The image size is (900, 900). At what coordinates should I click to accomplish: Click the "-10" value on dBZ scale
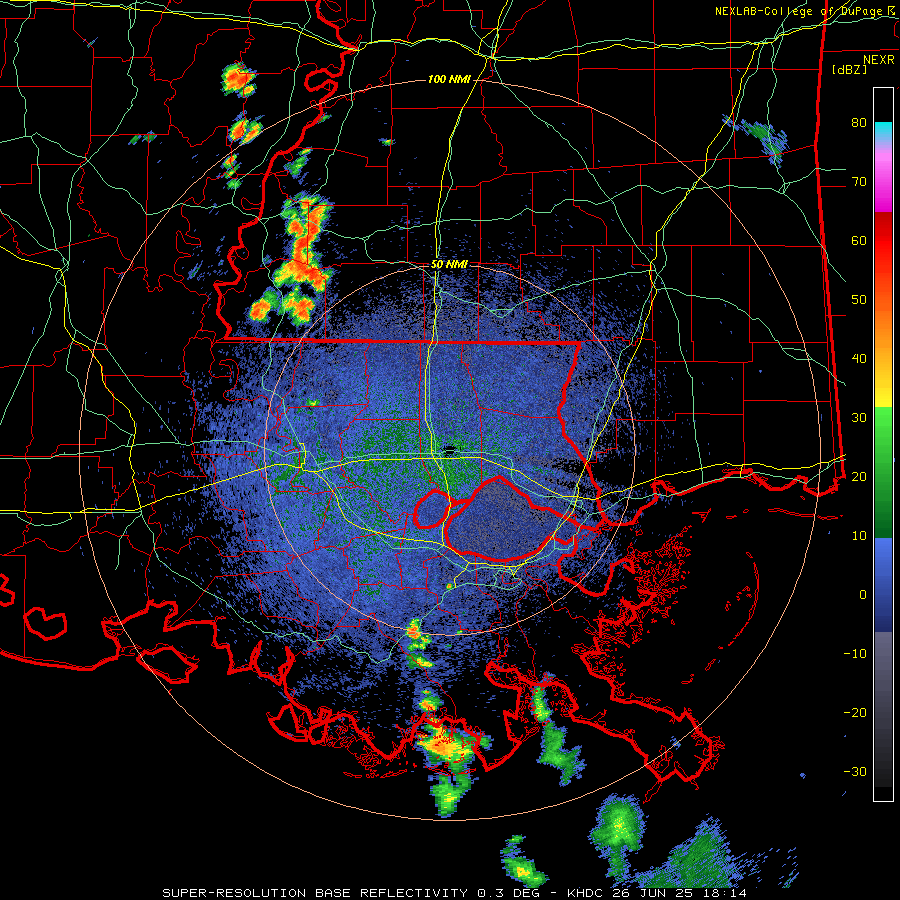click(x=855, y=654)
